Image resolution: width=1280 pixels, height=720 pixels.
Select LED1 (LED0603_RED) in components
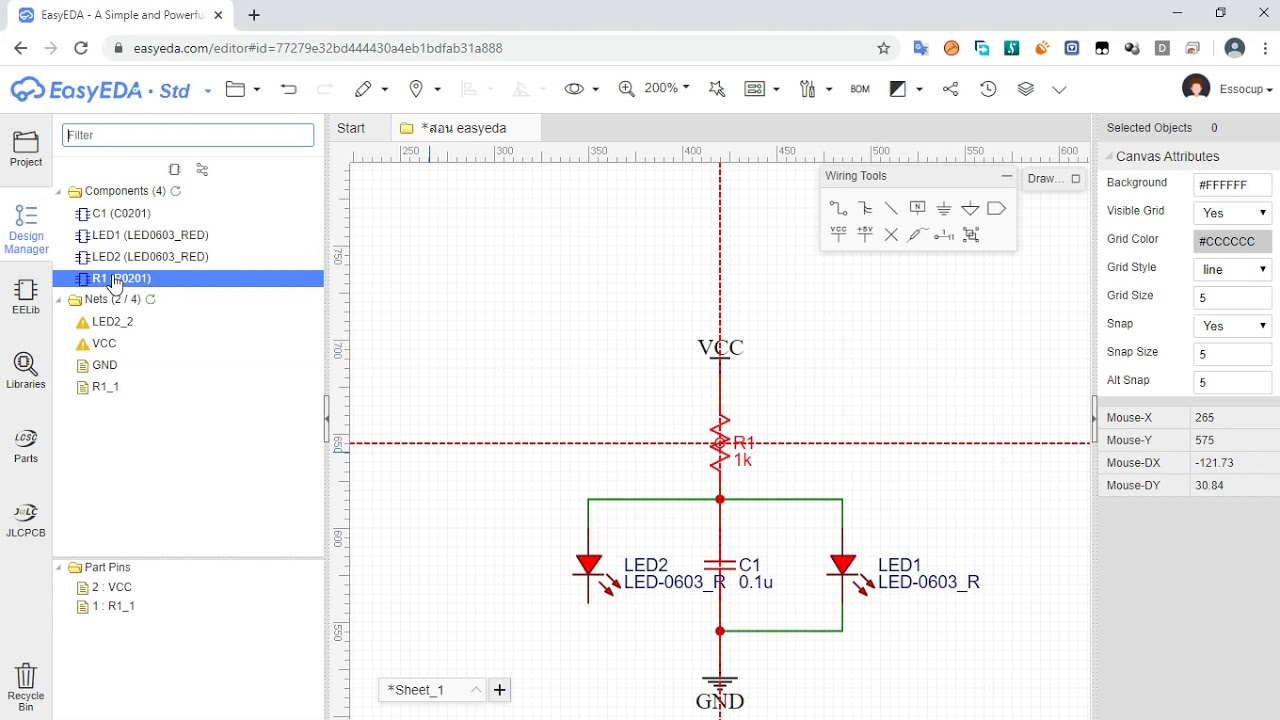pyautogui.click(x=150, y=235)
